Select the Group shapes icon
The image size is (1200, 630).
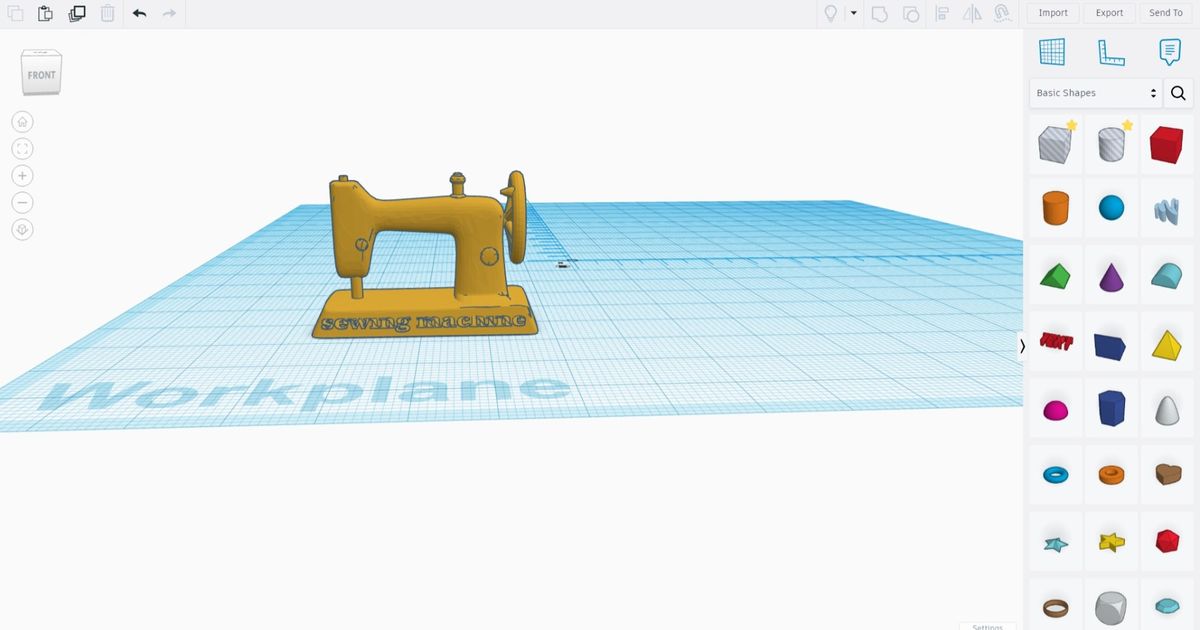tap(879, 14)
